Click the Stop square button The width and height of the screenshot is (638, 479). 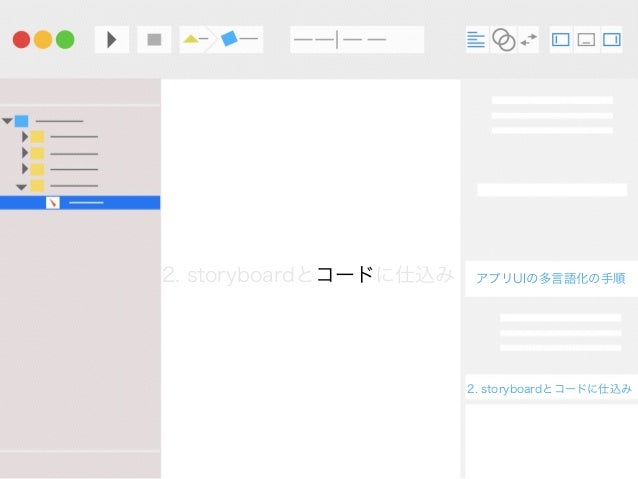coord(154,39)
